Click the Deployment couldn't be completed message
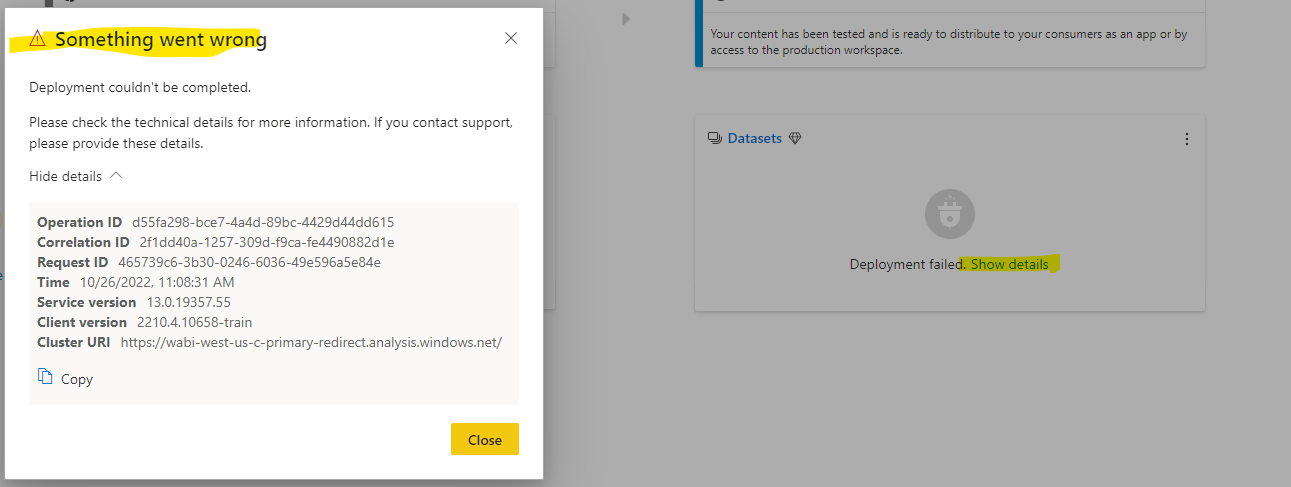This screenshot has height=487, width=1291. click(140, 88)
